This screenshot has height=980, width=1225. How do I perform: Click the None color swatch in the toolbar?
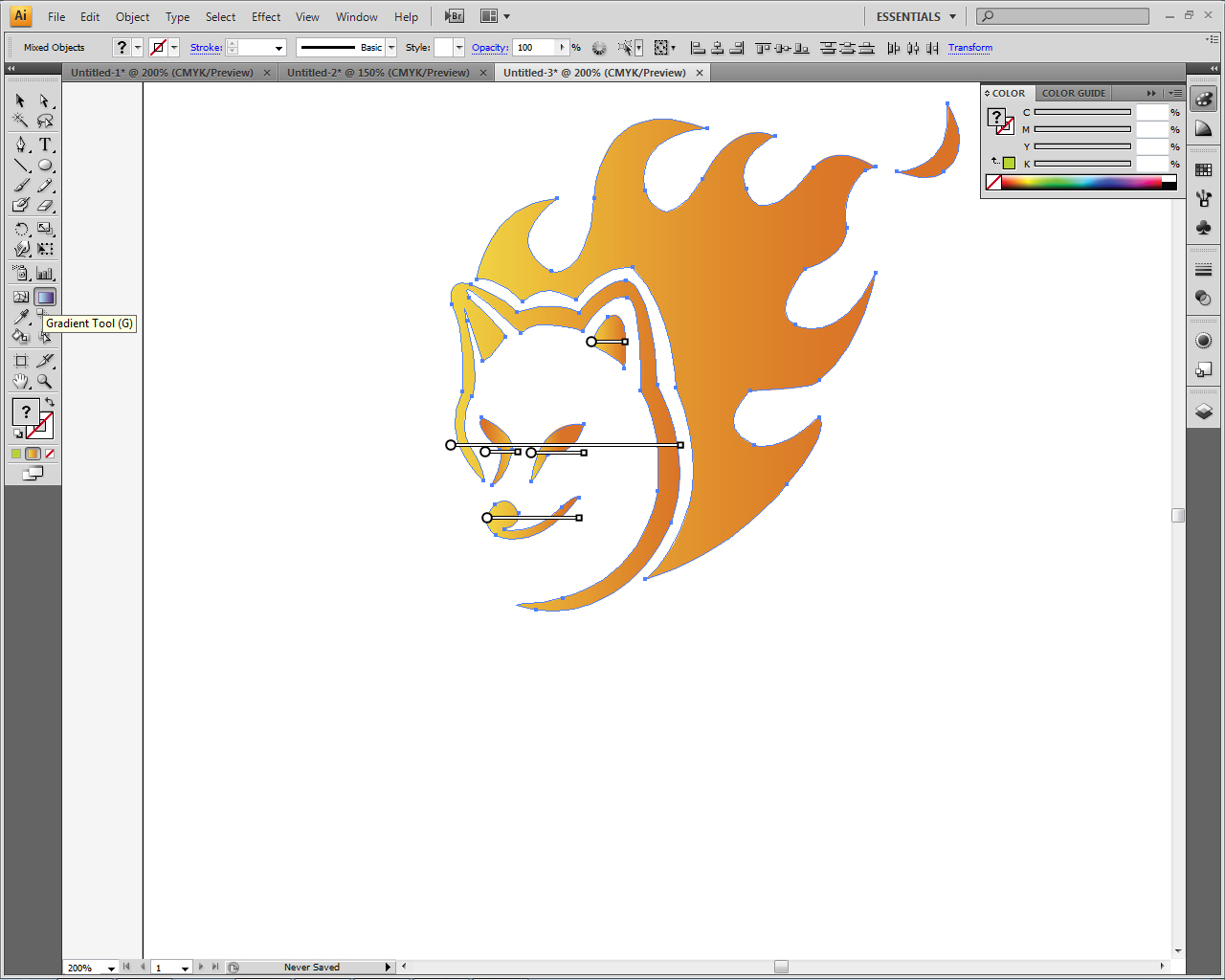50,453
